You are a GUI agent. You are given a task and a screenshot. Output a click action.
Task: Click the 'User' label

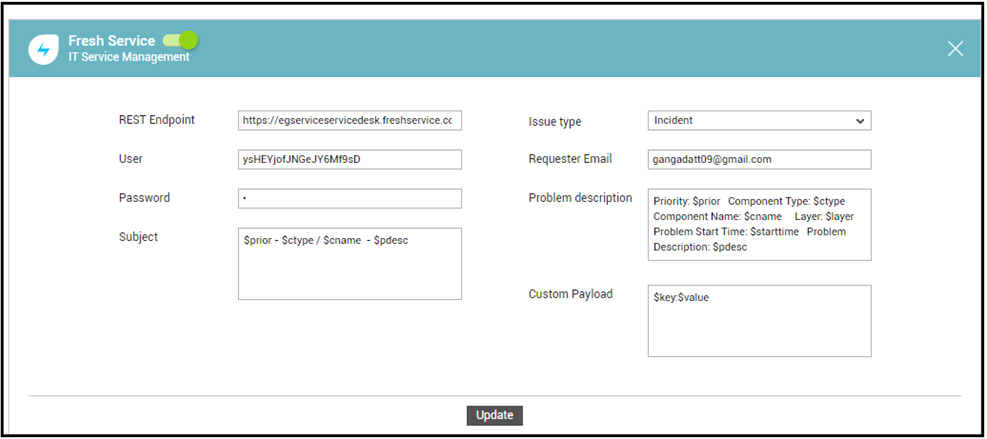(131, 159)
